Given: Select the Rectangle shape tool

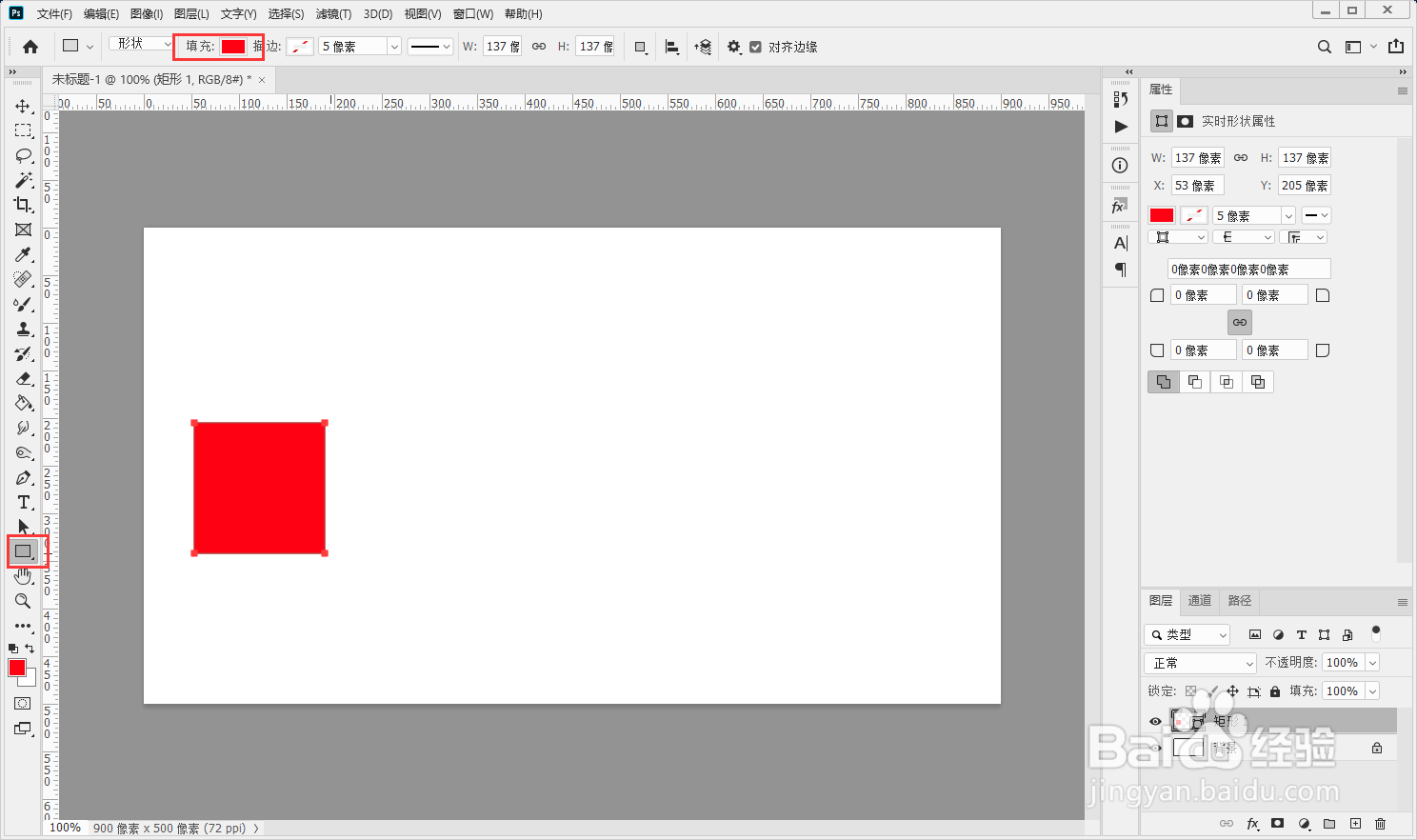Looking at the screenshot, I should coord(23,551).
